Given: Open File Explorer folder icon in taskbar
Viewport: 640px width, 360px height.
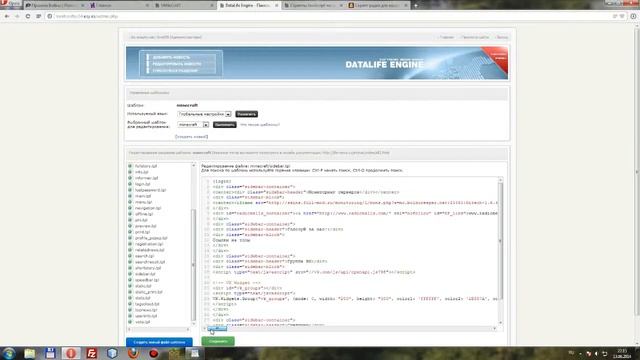Looking at the screenshot, I should (x=29, y=353).
